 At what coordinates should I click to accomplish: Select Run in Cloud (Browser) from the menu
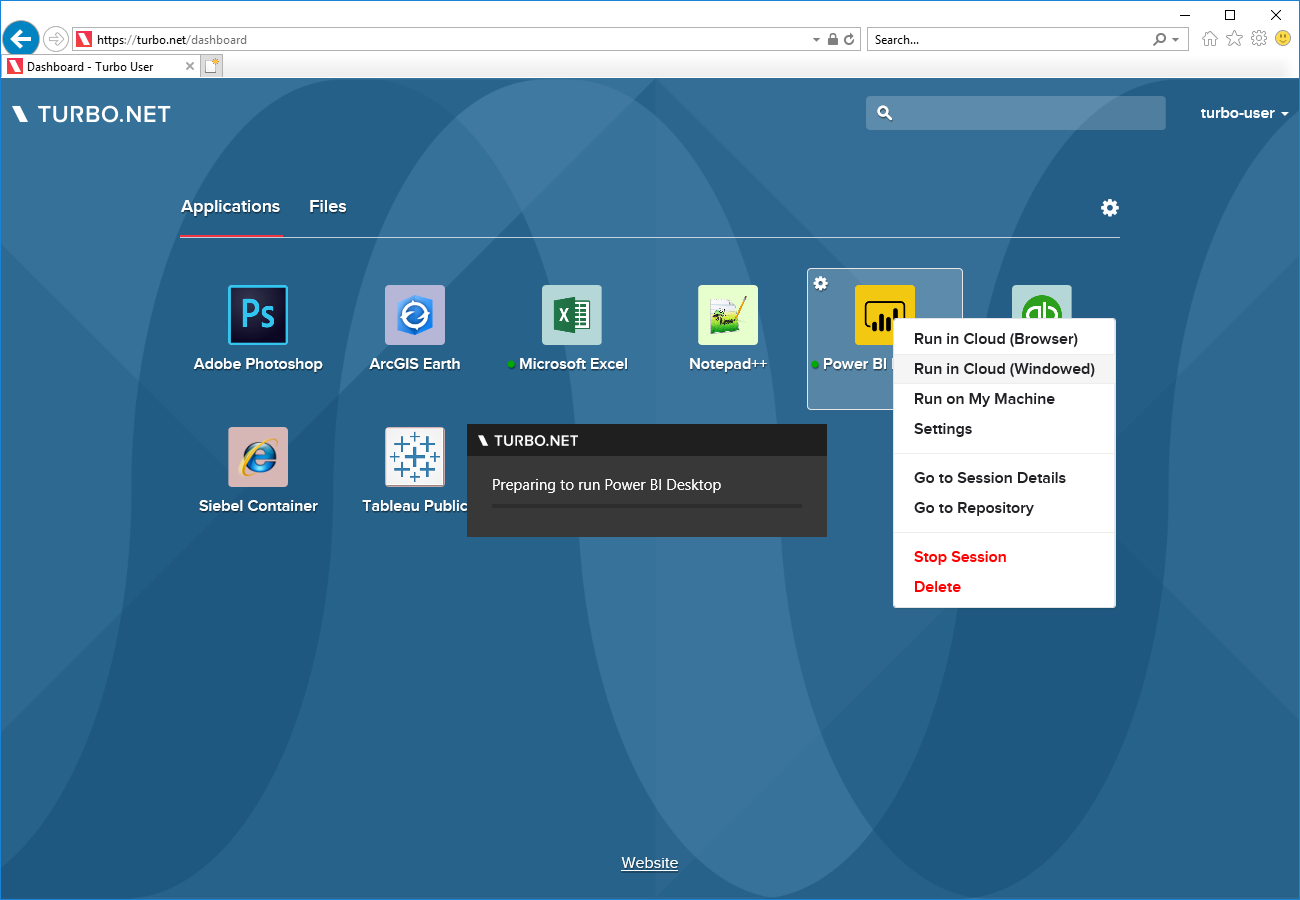(x=996, y=338)
